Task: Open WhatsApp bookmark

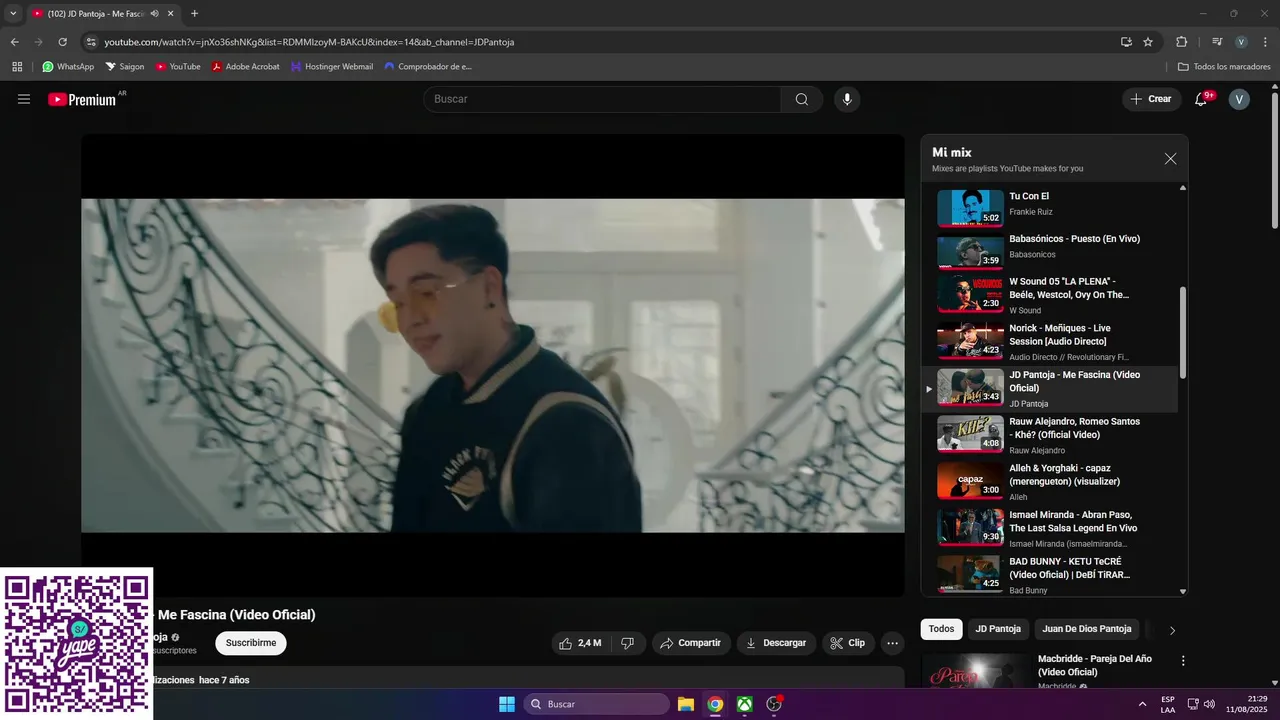Action: click(68, 67)
